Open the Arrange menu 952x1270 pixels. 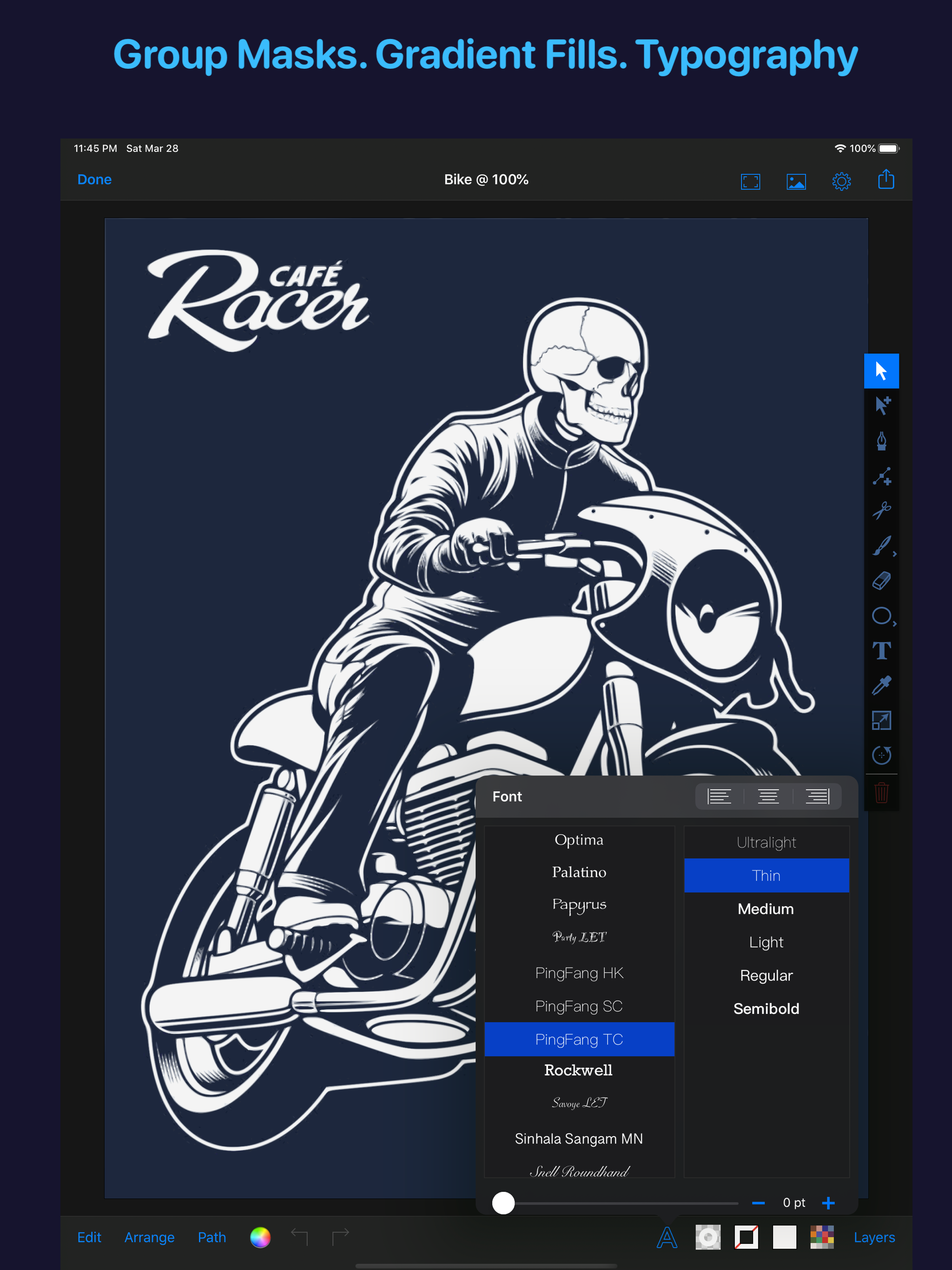point(149,1237)
